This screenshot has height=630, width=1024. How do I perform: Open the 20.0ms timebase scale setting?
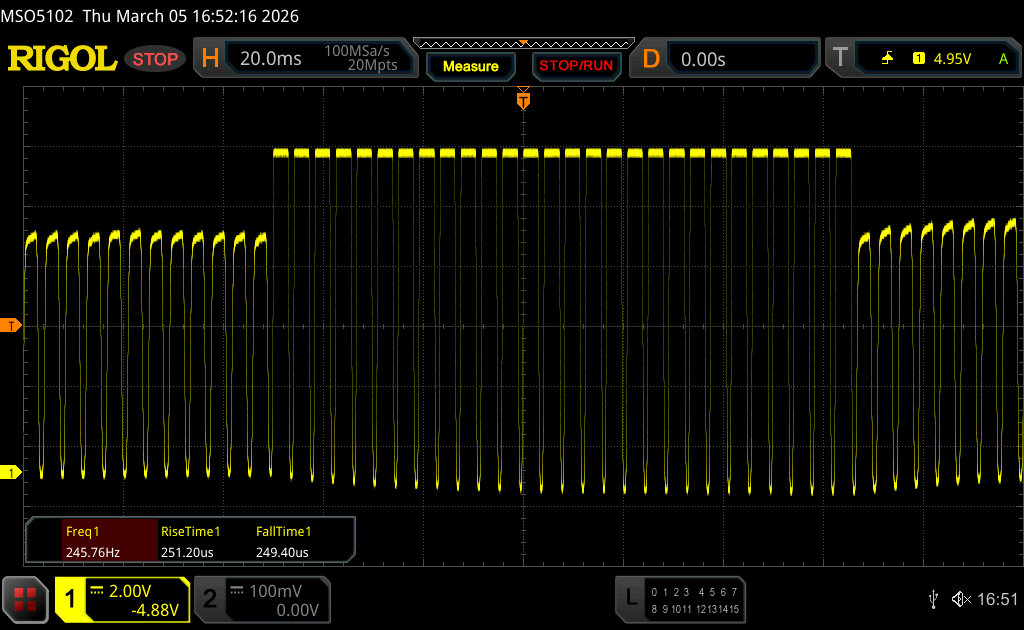[x=271, y=59]
